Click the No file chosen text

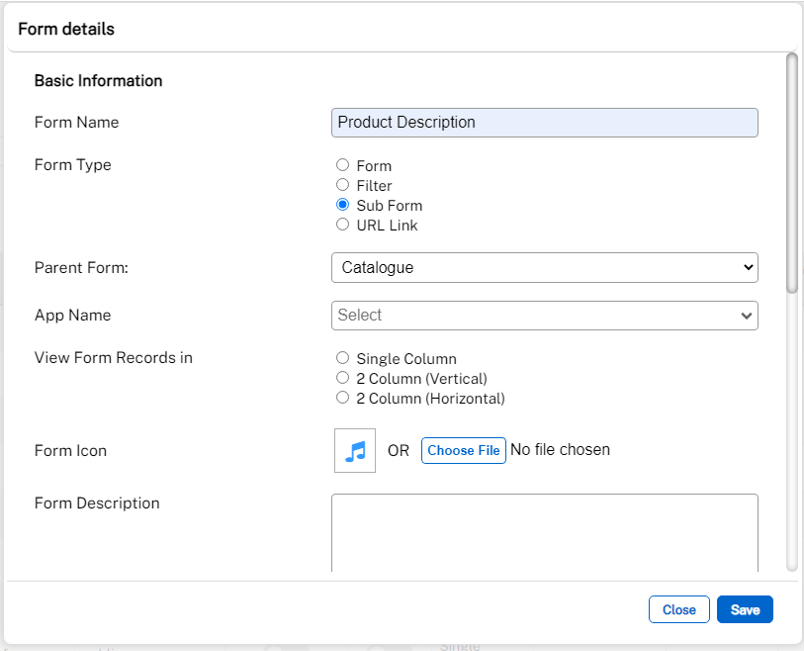pos(560,449)
